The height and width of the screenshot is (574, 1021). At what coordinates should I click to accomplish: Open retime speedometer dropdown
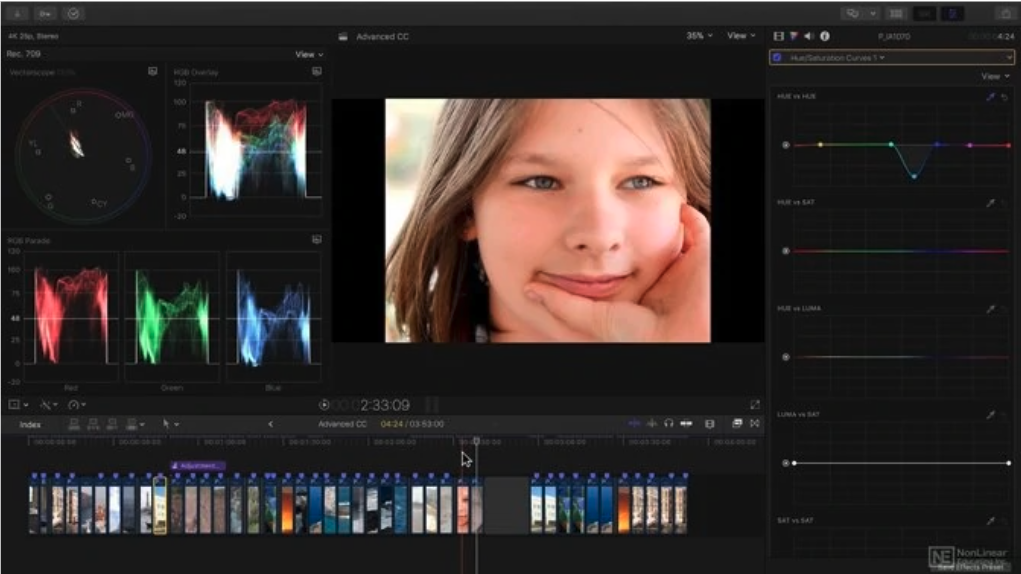[77, 405]
